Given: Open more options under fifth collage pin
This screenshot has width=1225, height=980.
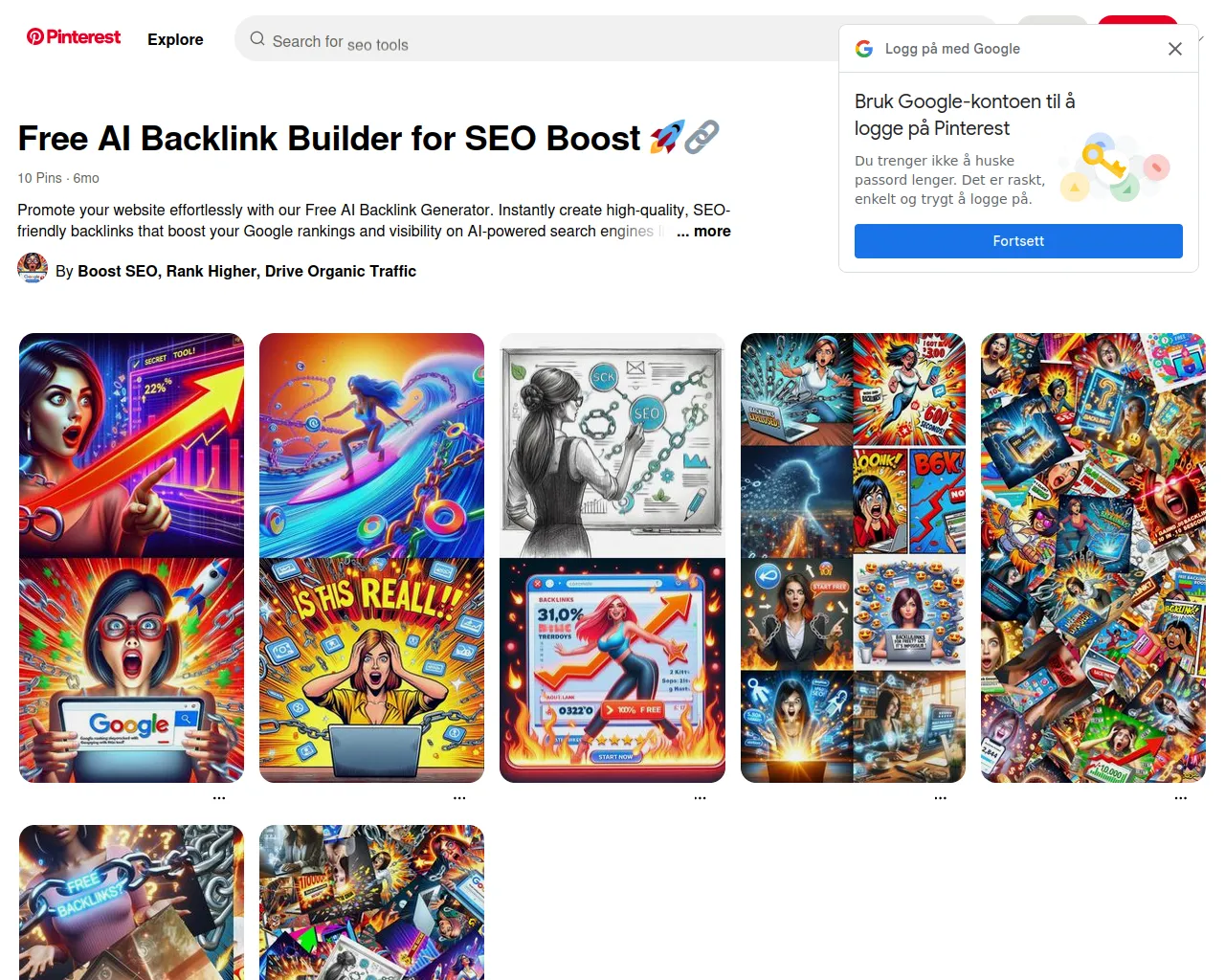Looking at the screenshot, I should [1181, 797].
